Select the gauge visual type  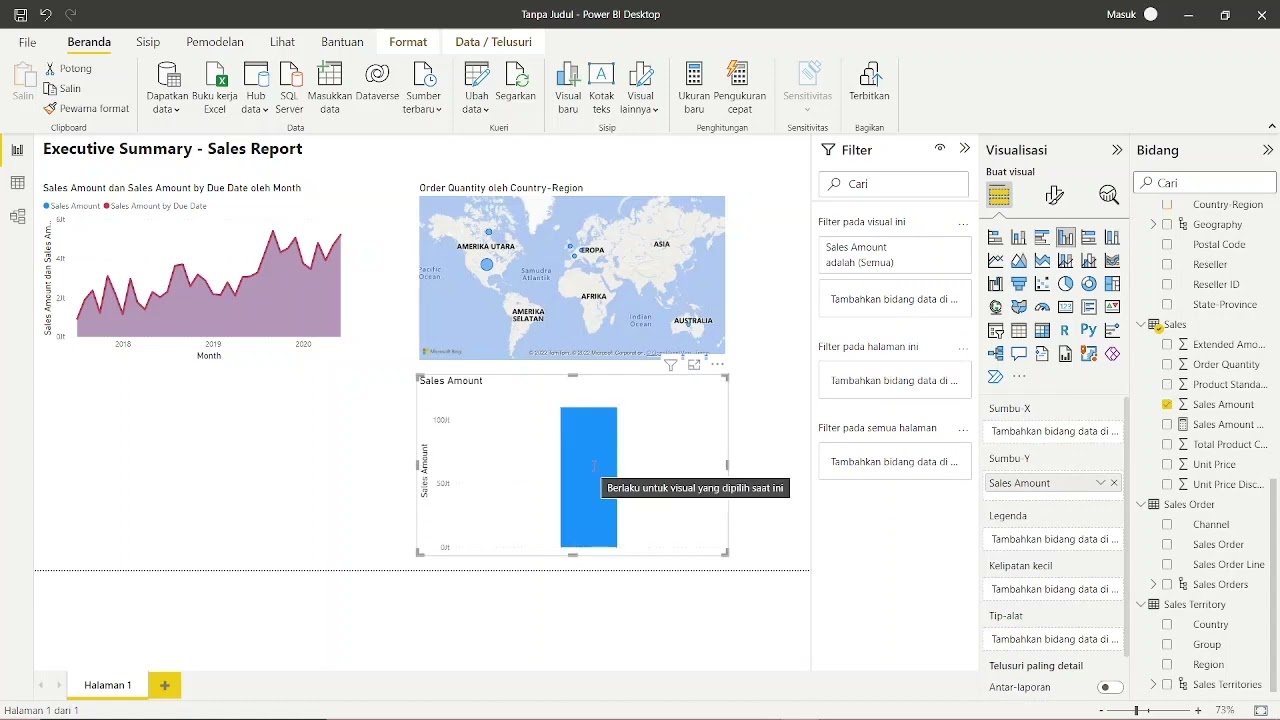click(1042, 307)
